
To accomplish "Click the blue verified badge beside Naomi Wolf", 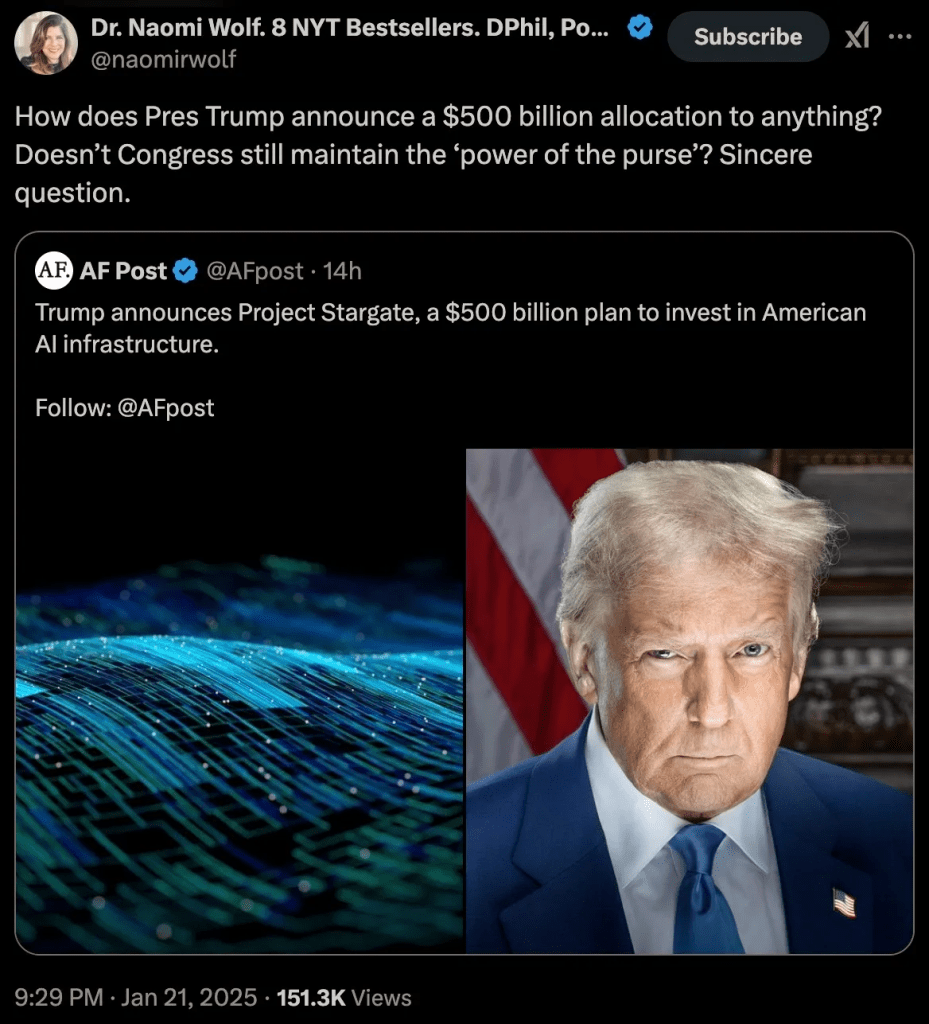I will (x=639, y=27).
